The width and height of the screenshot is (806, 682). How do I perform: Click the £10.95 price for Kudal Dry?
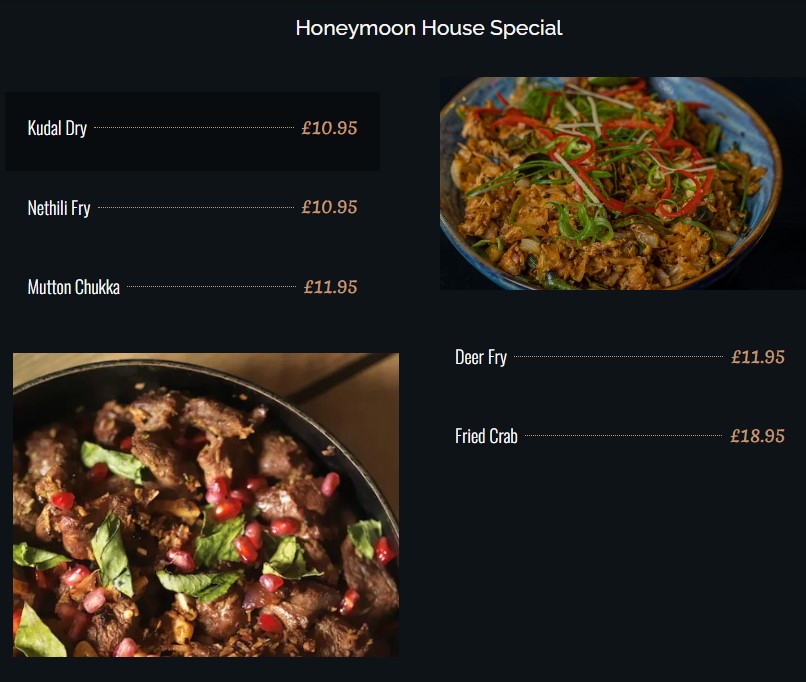(329, 128)
